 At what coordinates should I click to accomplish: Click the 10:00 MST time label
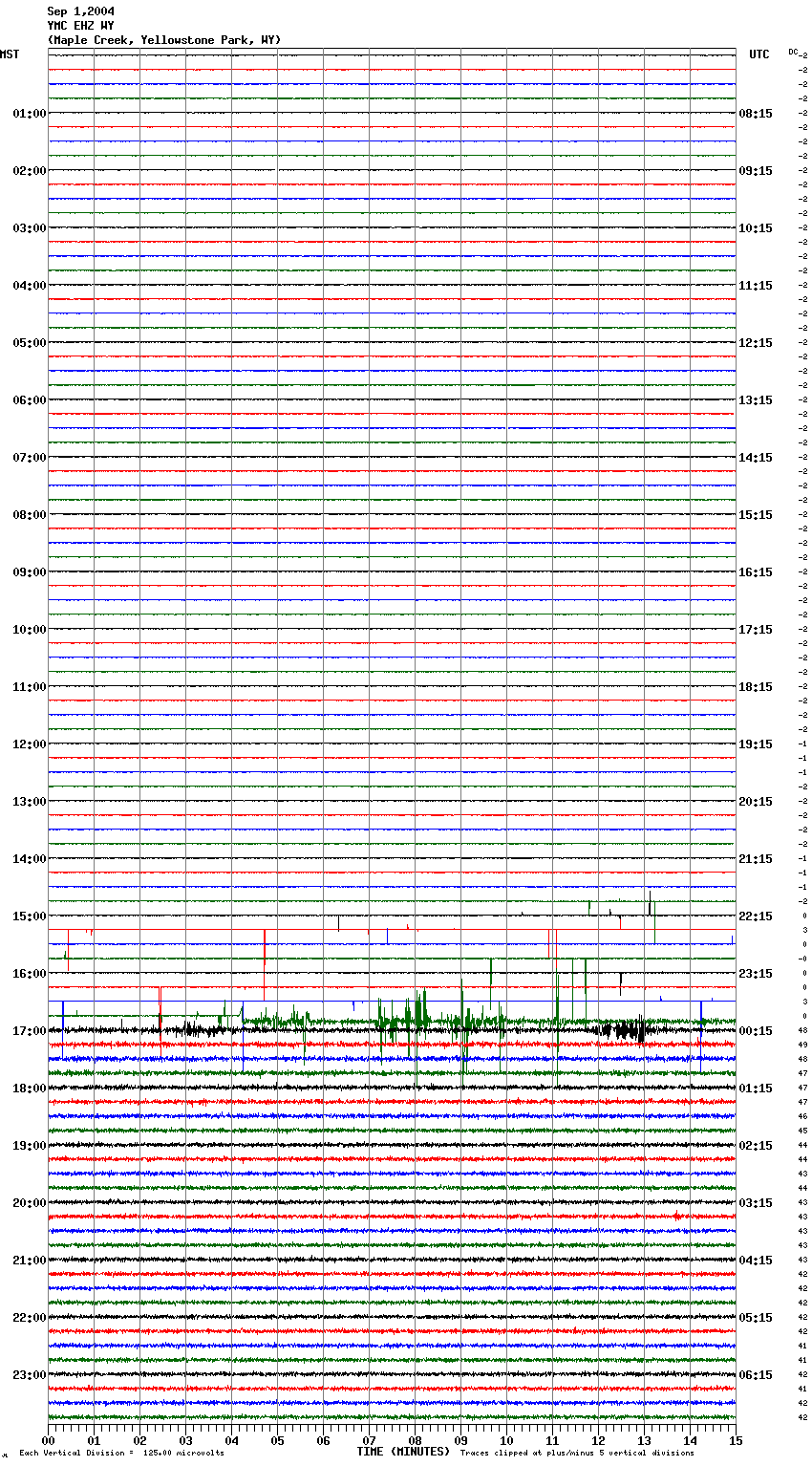[29, 630]
